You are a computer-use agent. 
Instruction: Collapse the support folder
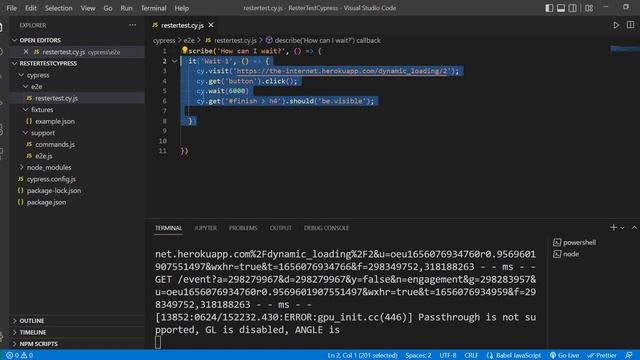(x=42, y=133)
